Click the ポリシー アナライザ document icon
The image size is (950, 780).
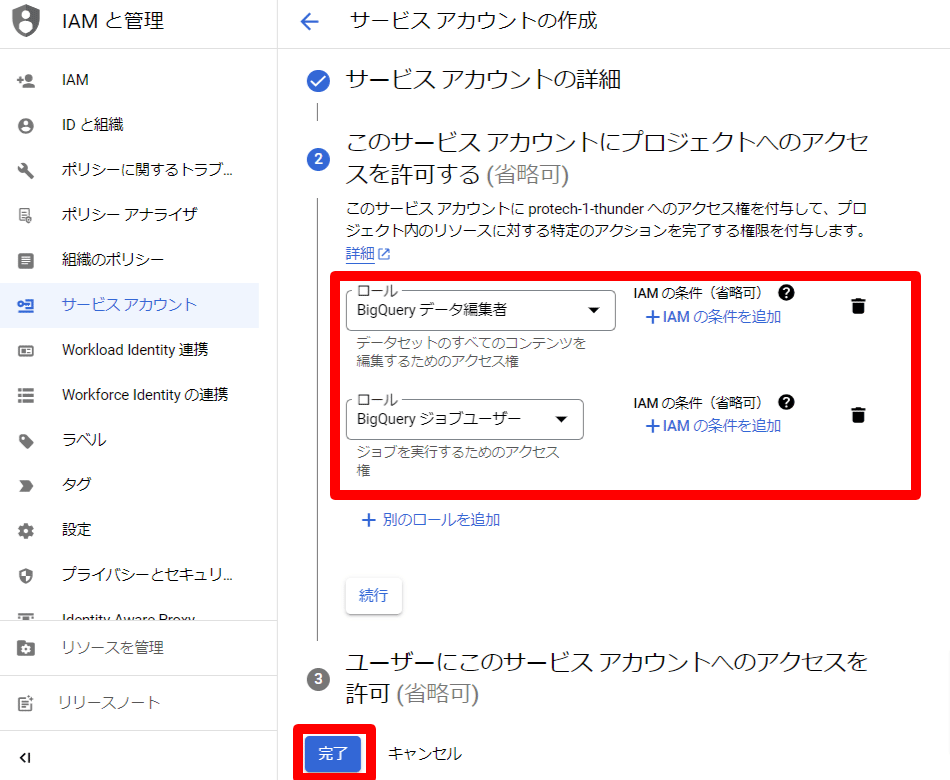click(x=25, y=215)
